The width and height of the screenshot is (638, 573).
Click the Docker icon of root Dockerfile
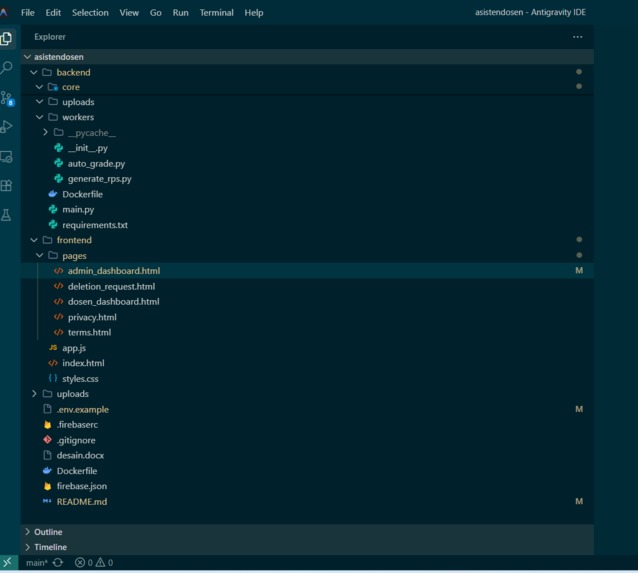click(47, 470)
